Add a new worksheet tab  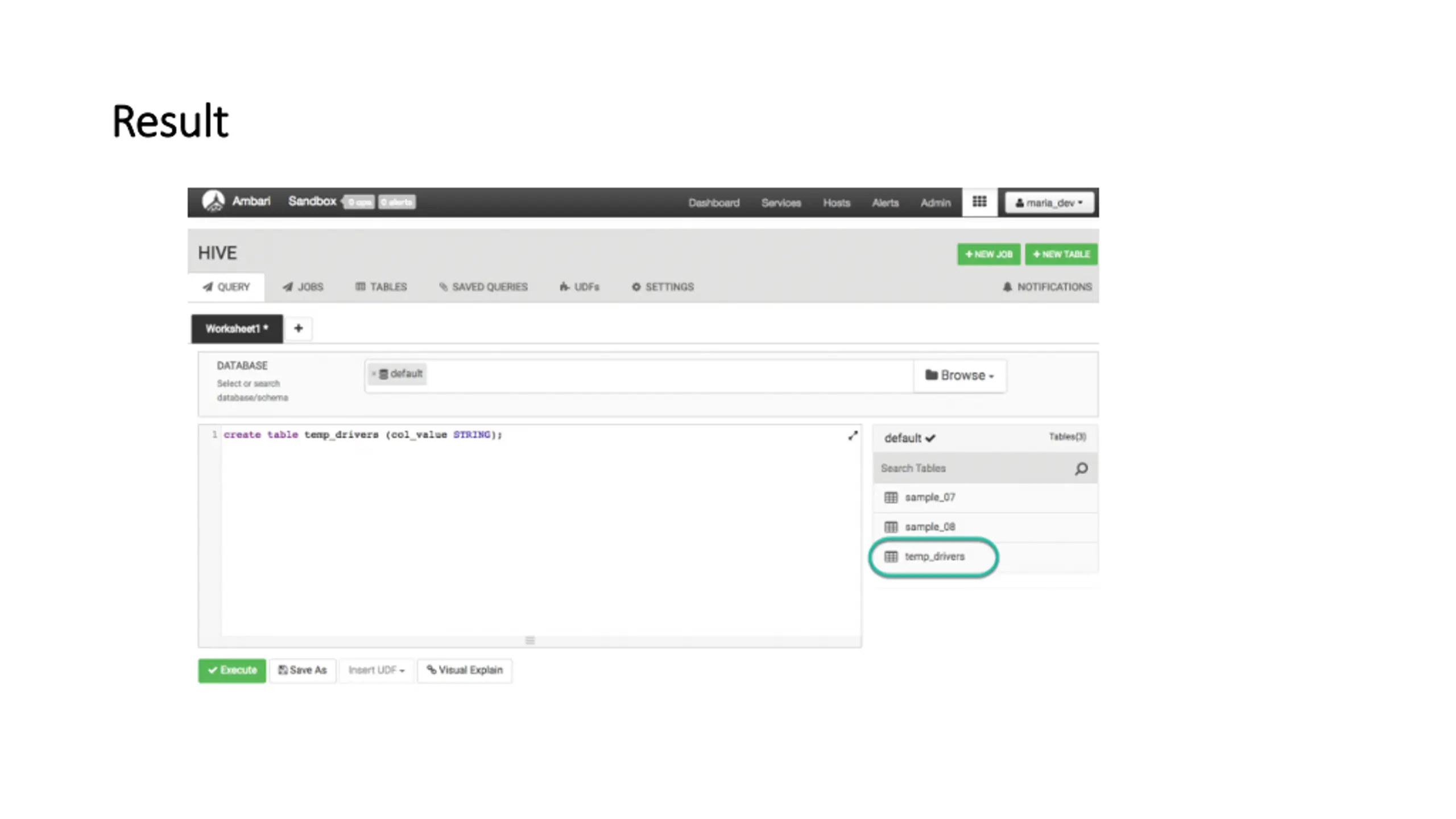299,328
